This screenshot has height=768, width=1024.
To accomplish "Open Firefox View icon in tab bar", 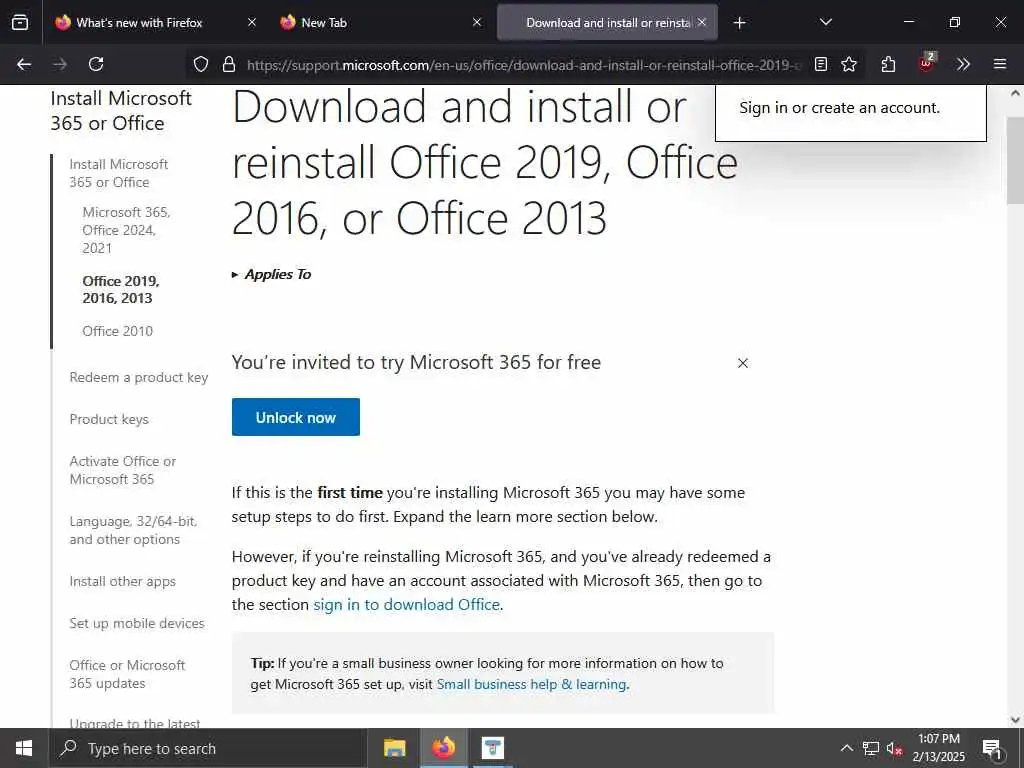I will [20, 22].
